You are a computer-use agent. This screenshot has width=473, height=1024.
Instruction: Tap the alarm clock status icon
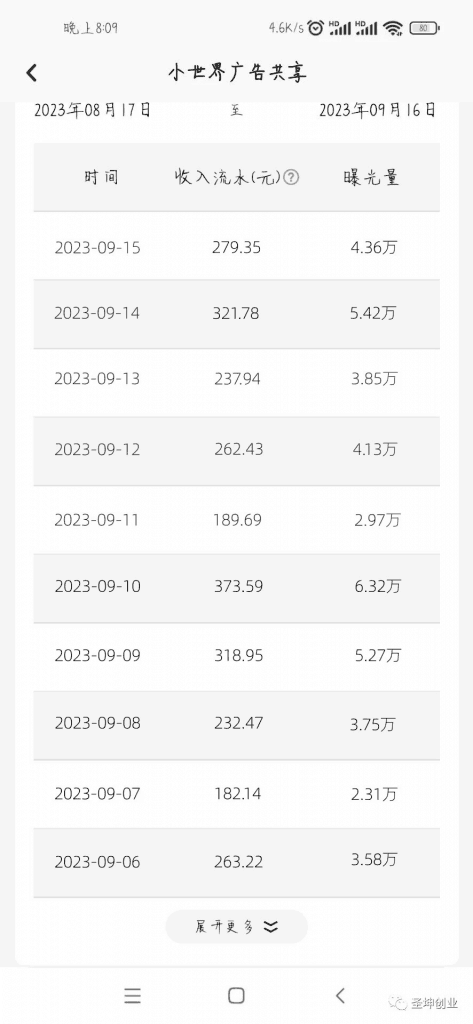316,28
